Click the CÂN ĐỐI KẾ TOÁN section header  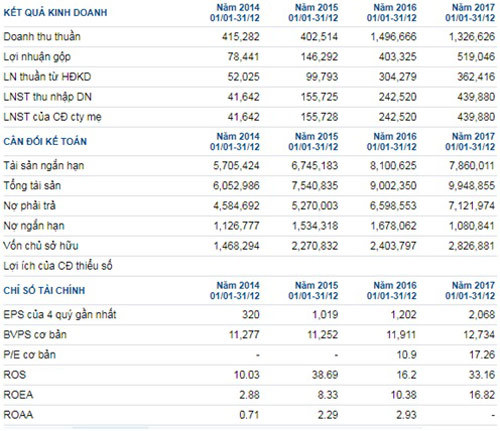45,141
